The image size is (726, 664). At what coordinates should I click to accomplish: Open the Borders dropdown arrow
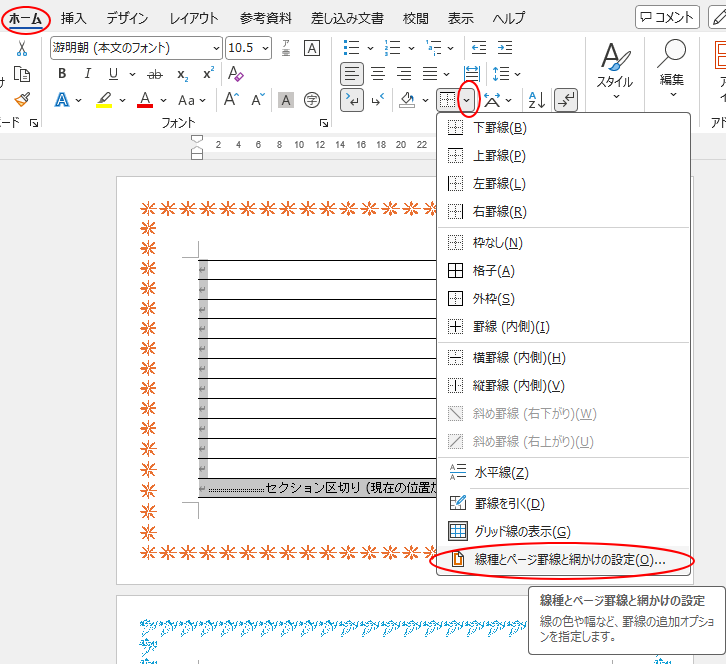467,100
